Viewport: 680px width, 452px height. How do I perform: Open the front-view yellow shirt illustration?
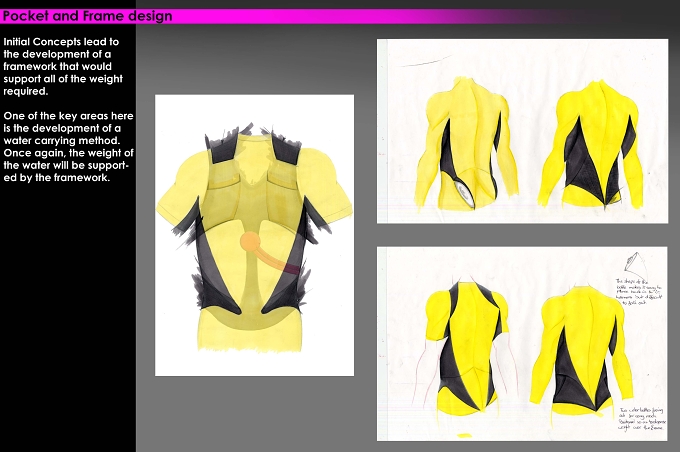[255, 236]
